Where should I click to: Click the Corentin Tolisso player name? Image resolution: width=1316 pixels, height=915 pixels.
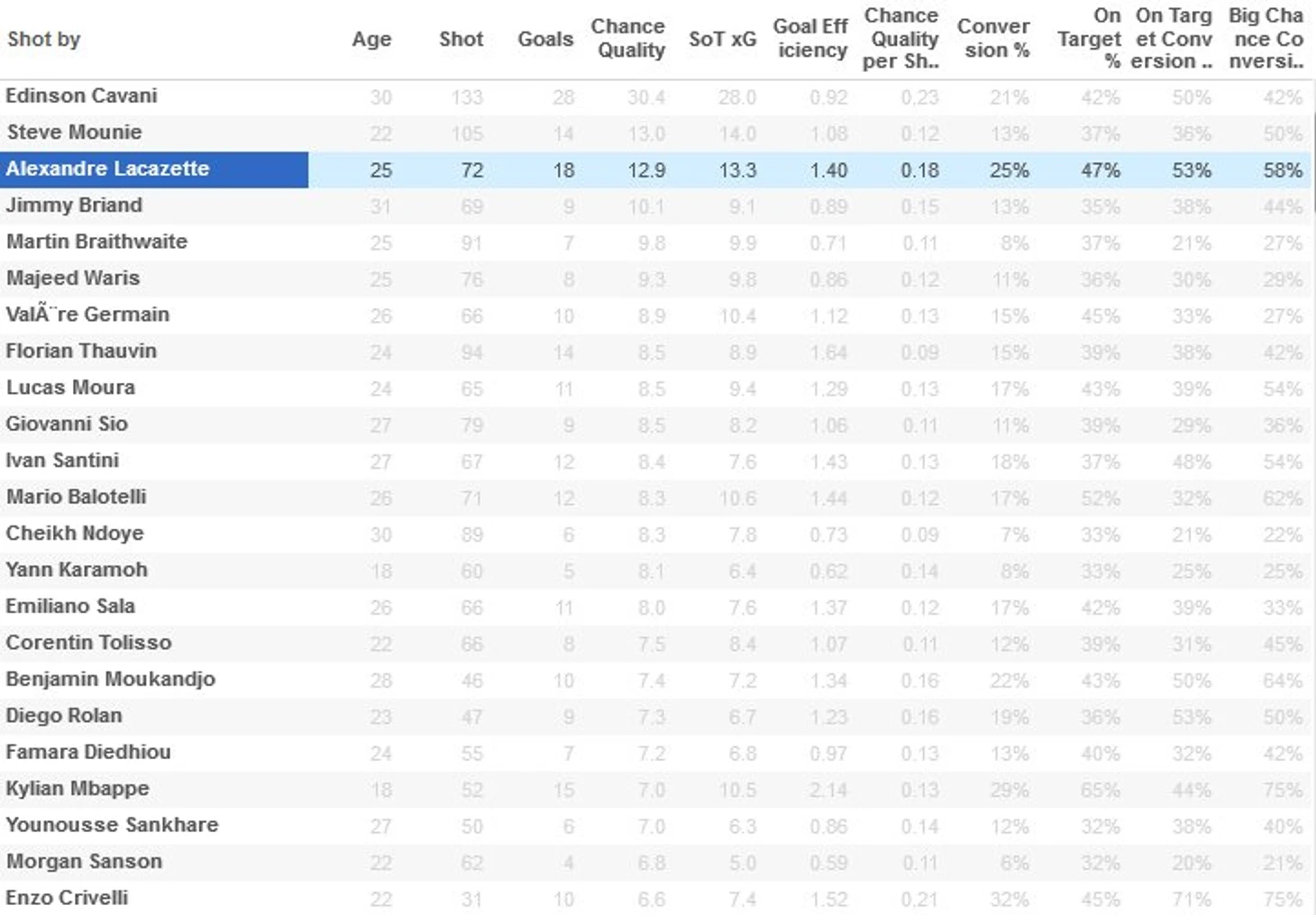coord(88,643)
